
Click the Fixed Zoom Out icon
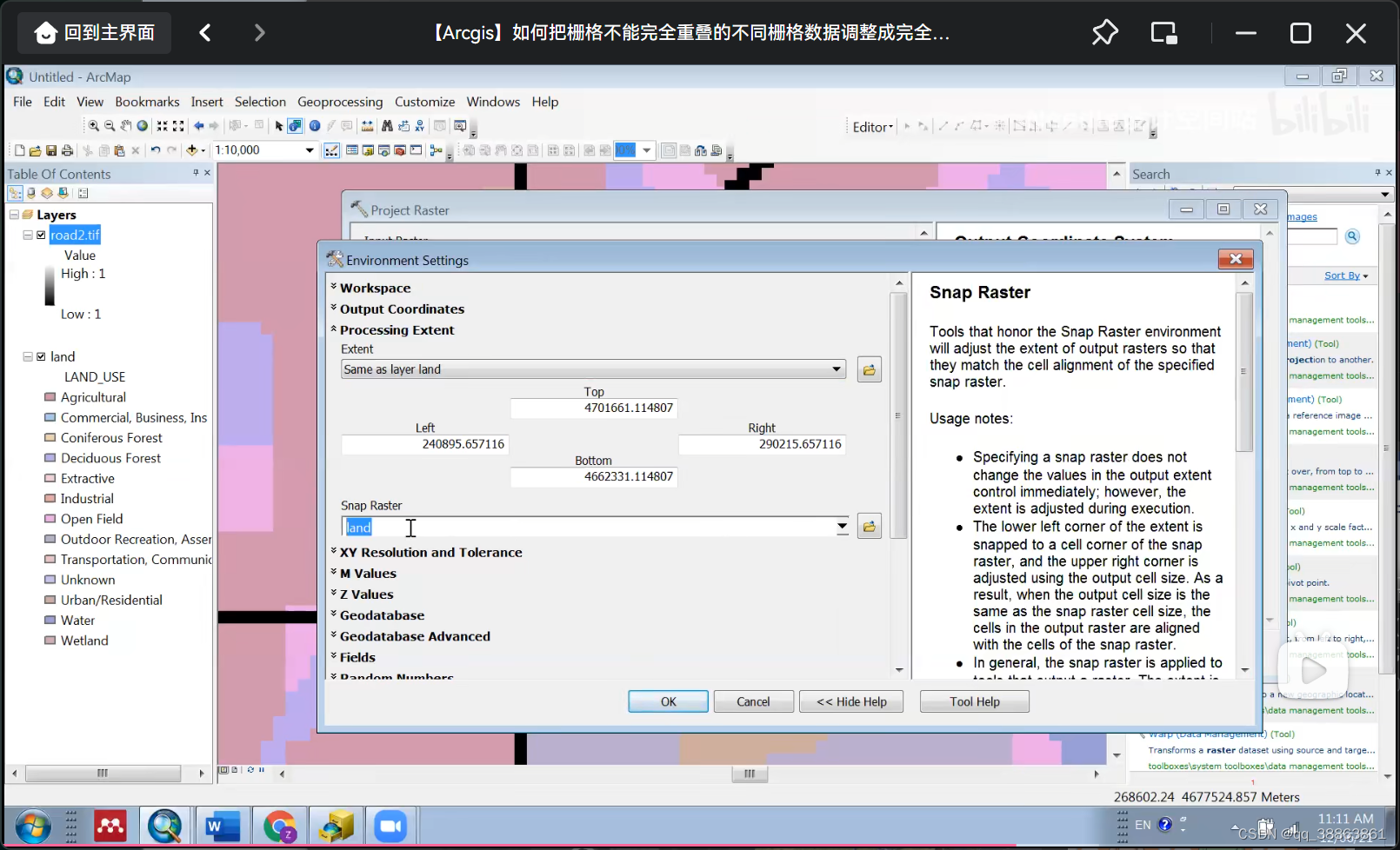coord(178,126)
